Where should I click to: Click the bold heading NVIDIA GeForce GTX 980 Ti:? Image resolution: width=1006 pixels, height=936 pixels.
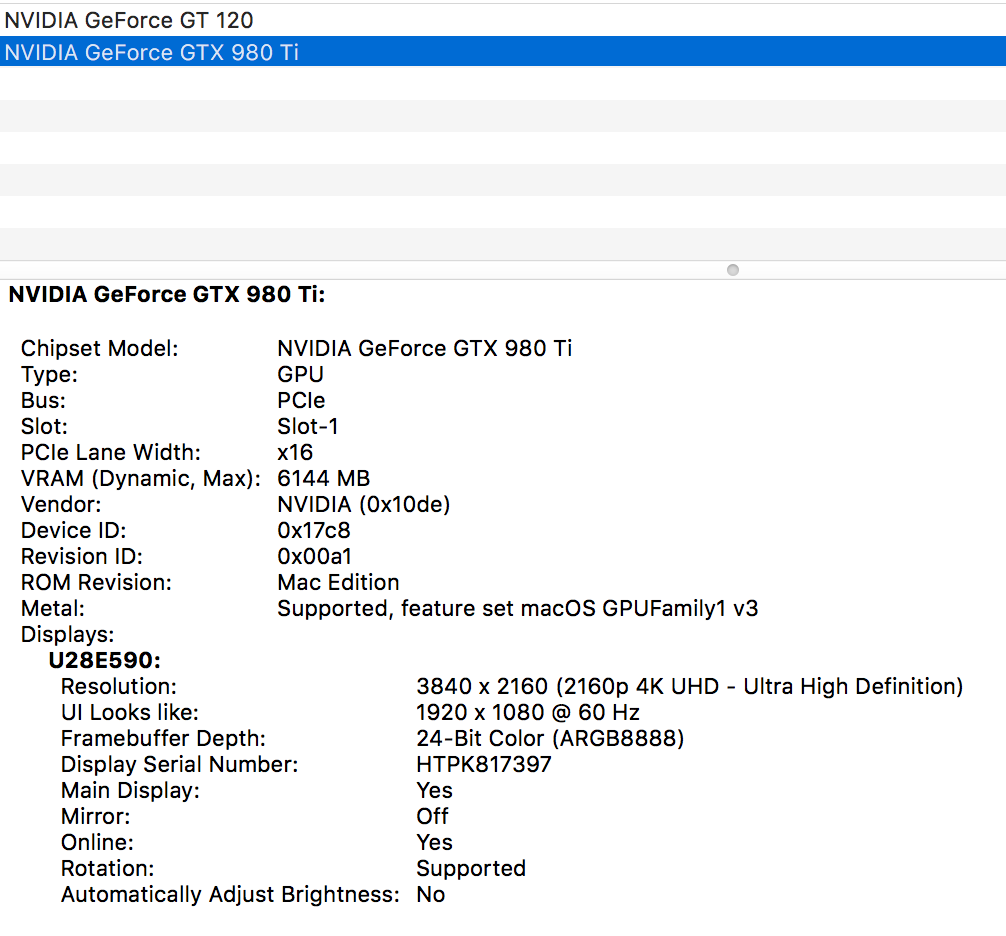[x=167, y=294]
